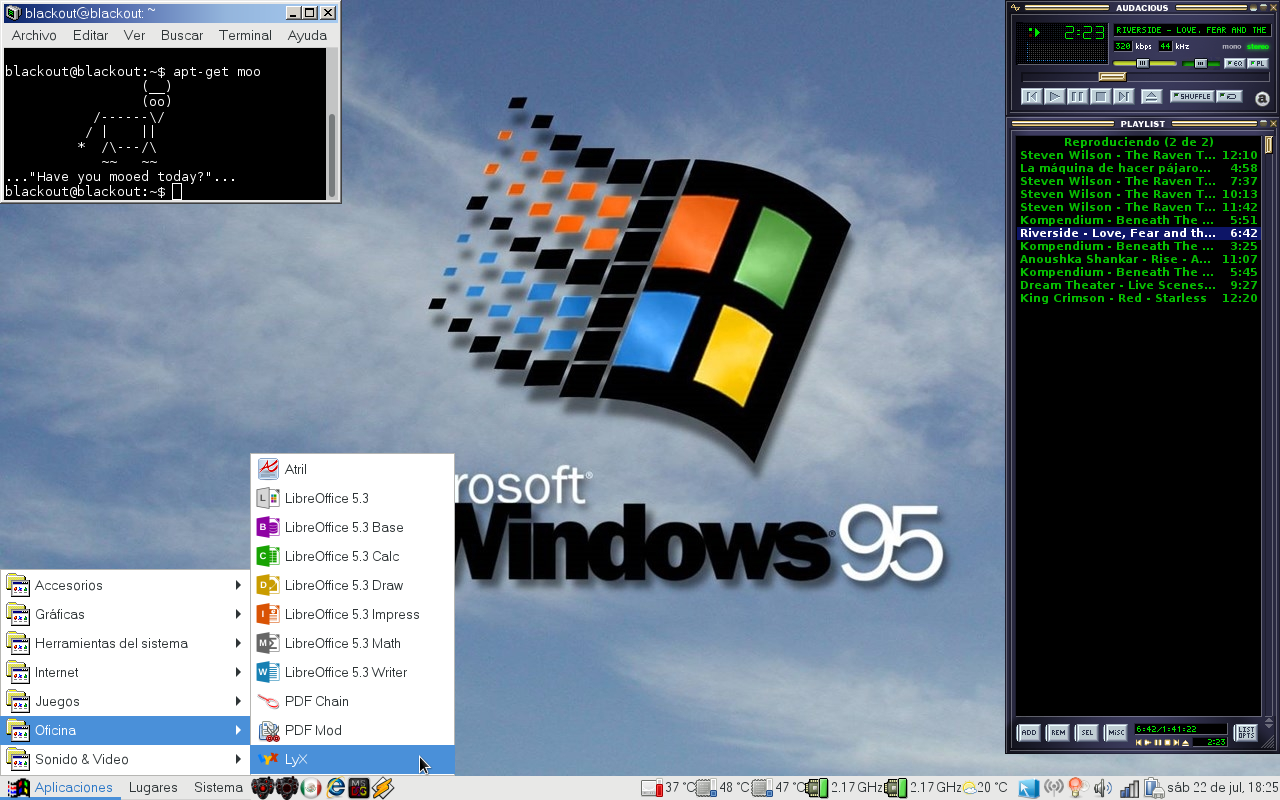Skip to next track in Audacious main window
The image size is (1280, 800).
(x=1124, y=97)
